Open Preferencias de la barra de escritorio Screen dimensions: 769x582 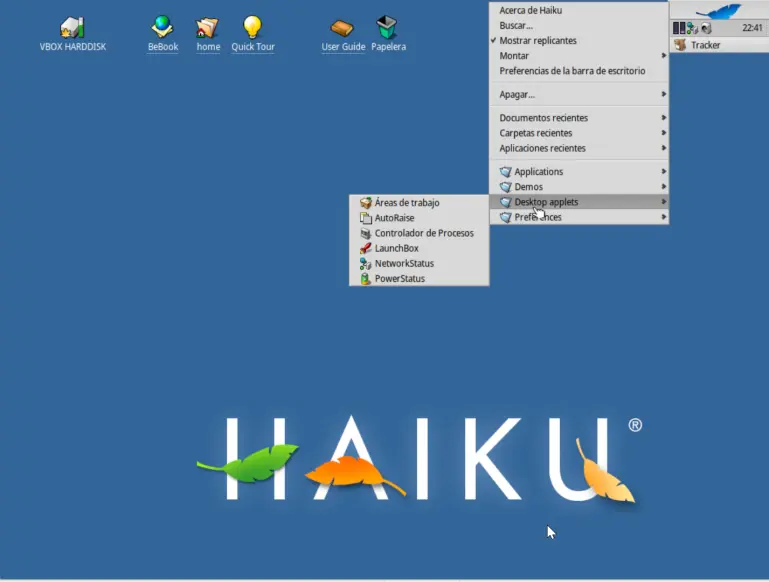coord(572,71)
